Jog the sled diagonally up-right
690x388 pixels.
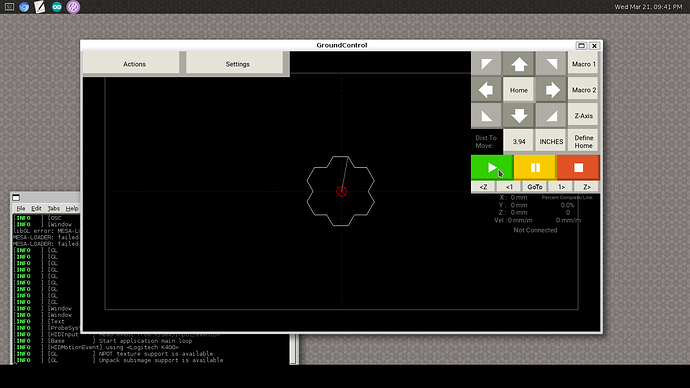tap(551, 64)
